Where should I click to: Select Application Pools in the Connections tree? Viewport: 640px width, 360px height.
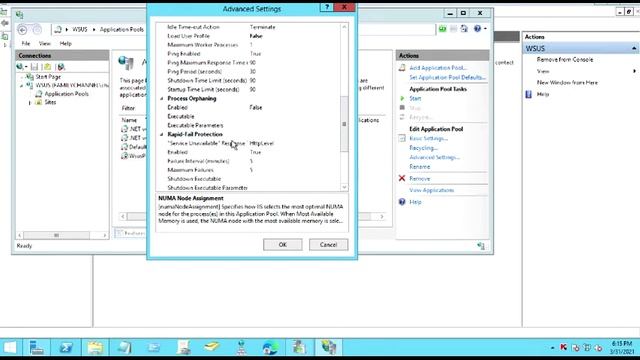67,94
